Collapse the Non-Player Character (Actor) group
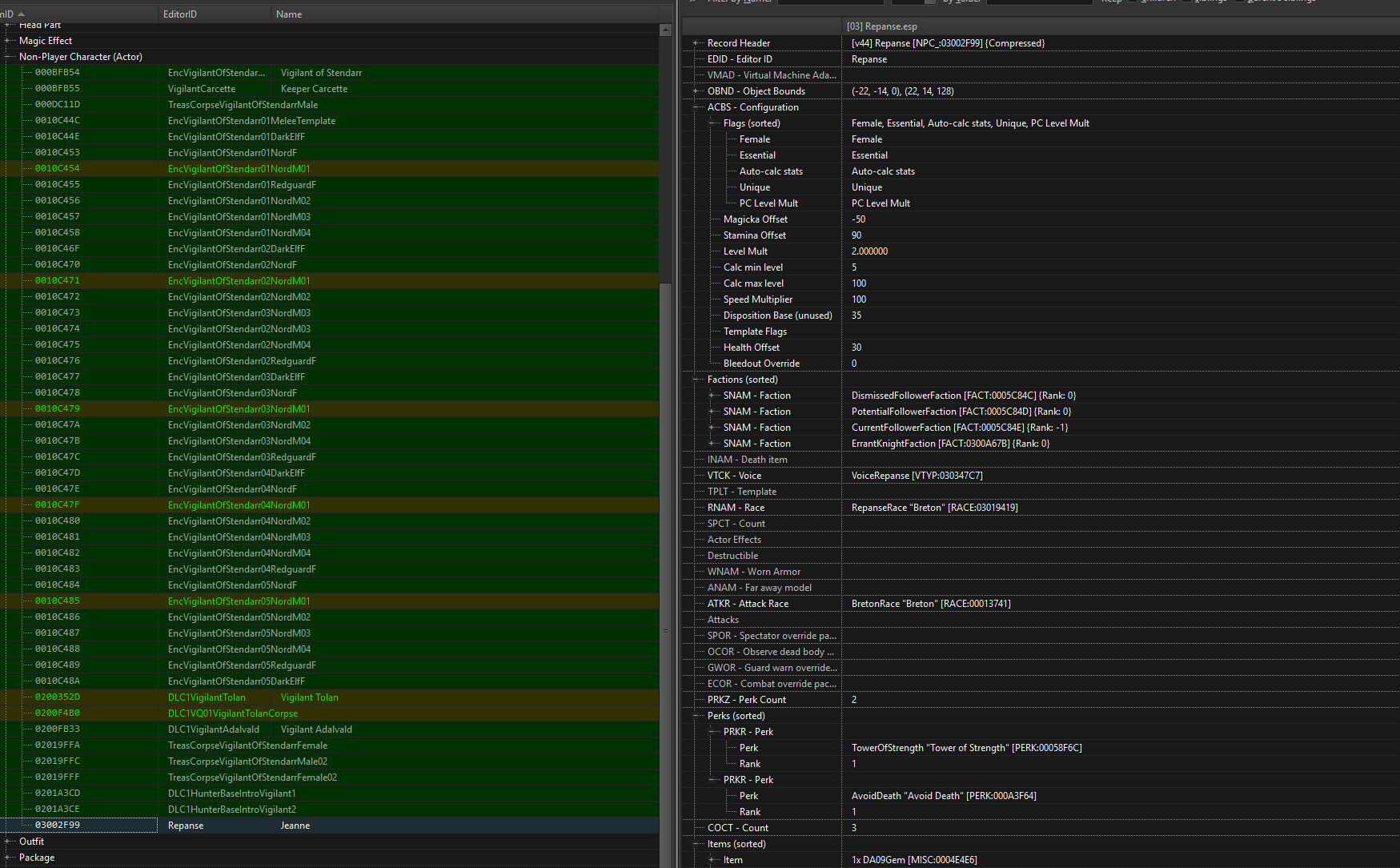The width and height of the screenshot is (1400, 868). (8, 57)
